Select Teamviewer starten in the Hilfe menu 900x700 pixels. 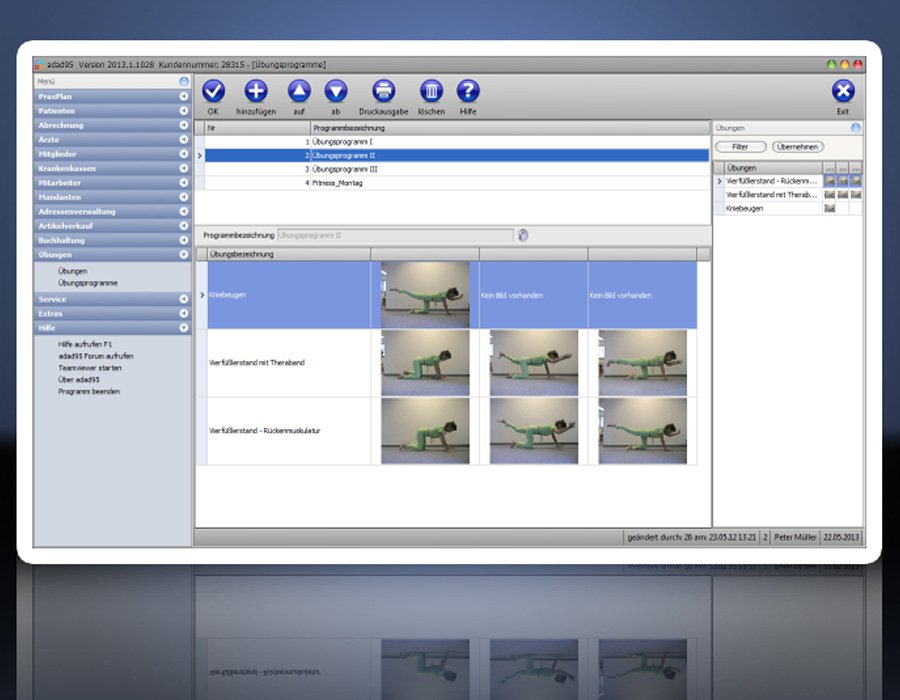pos(92,367)
